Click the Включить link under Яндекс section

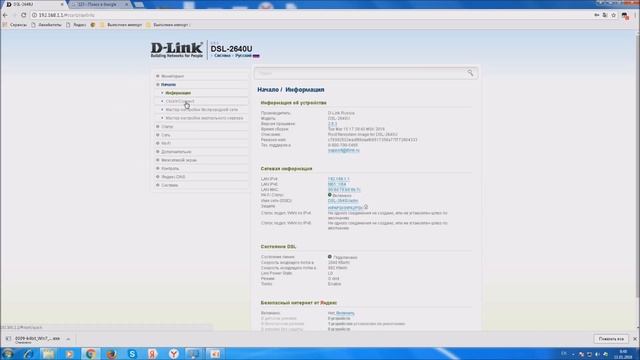345,313
